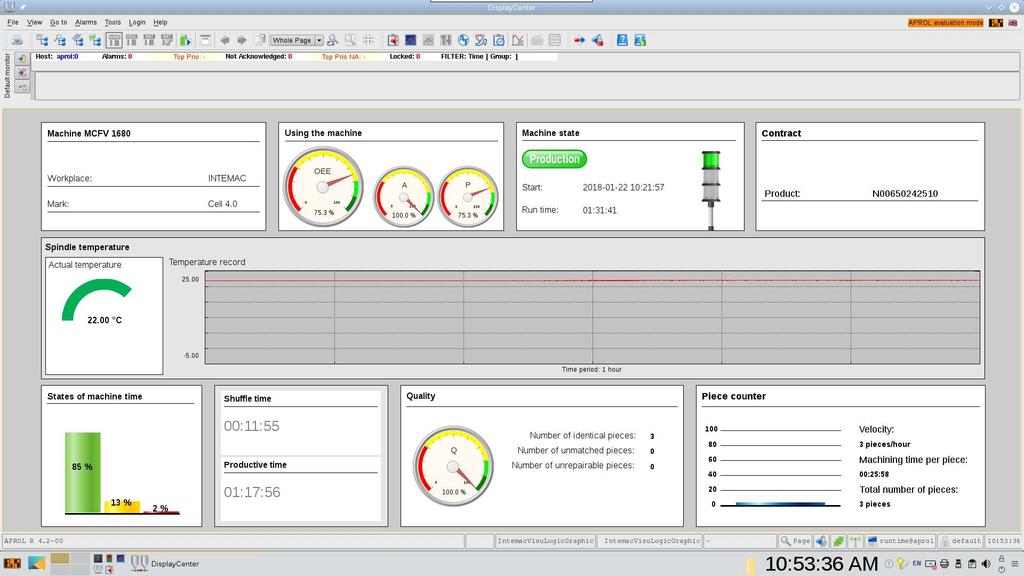Click the language flag icon
The height and width of the screenshot is (576, 1024).
tap(1013, 23)
